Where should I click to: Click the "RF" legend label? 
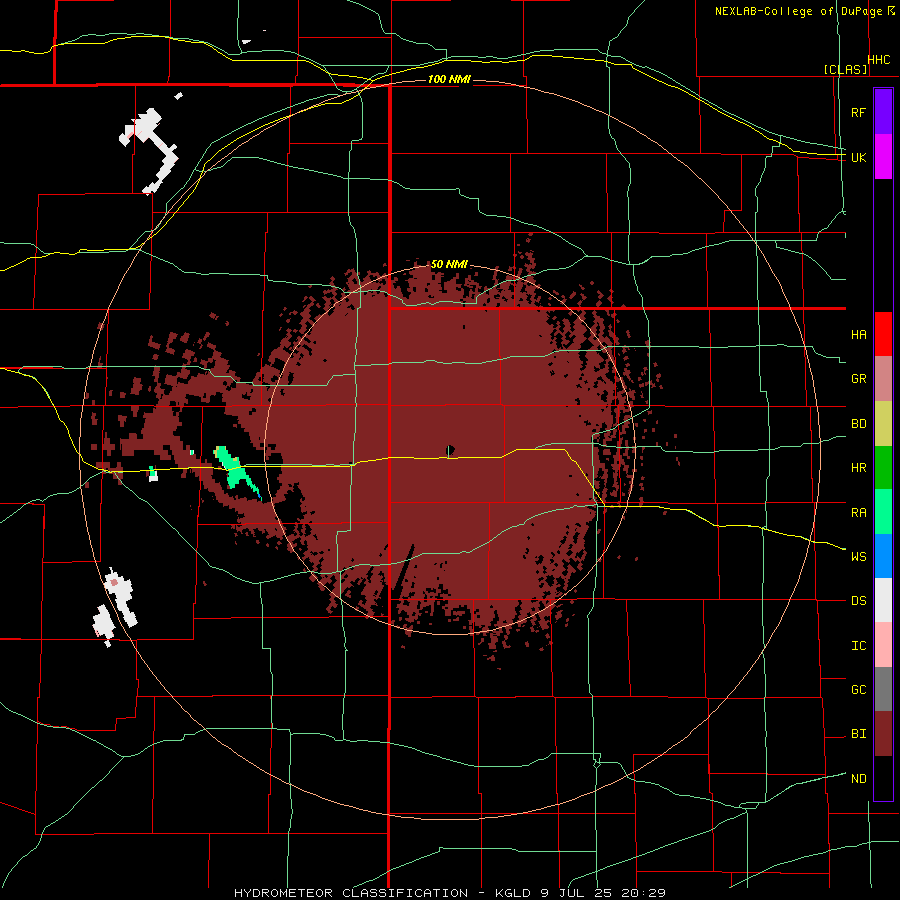point(859,112)
